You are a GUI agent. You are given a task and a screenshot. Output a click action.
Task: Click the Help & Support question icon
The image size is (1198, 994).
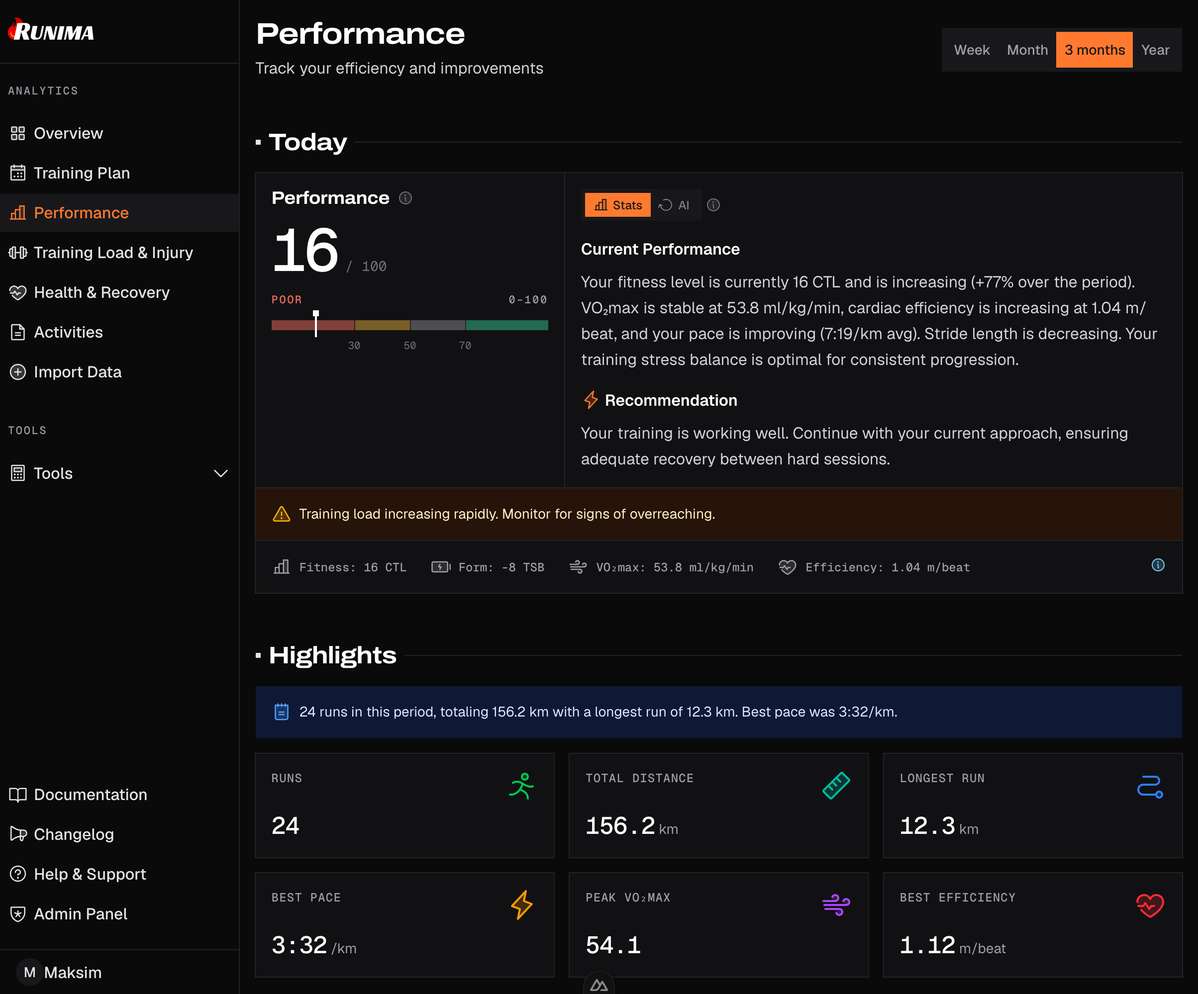click(x=18, y=874)
